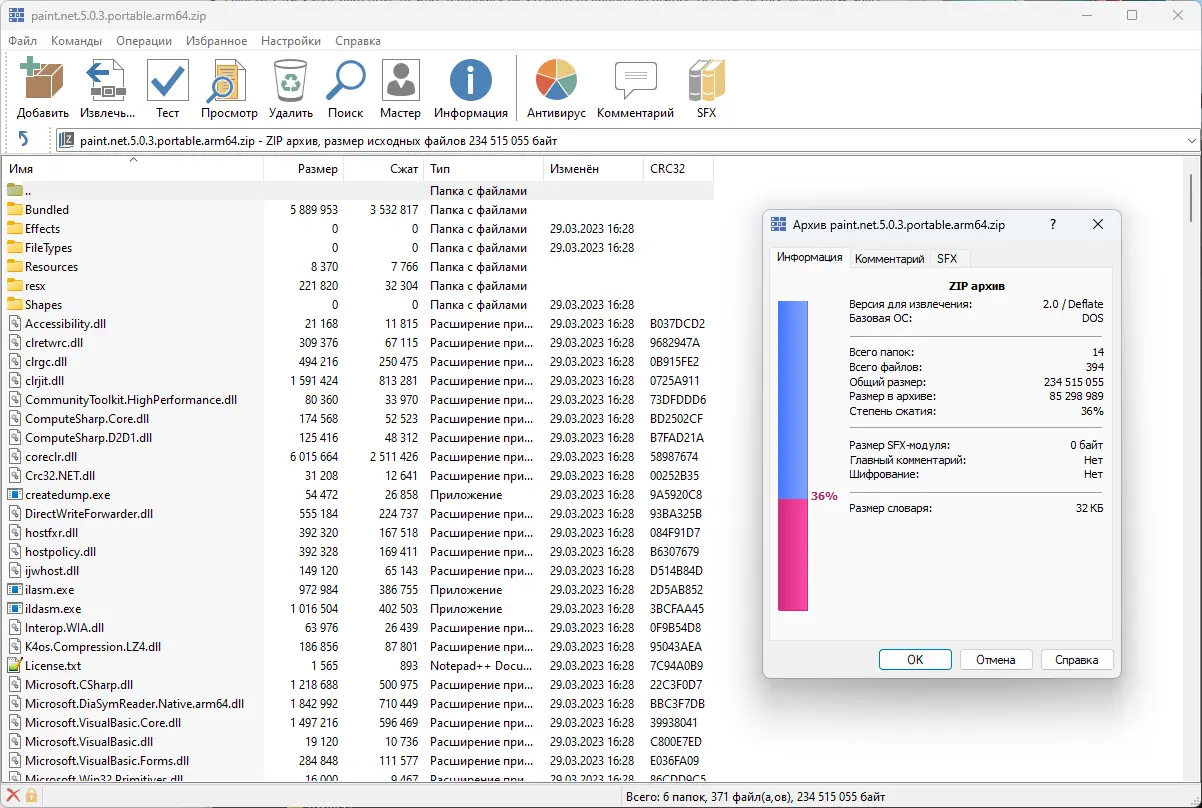The height and width of the screenshot is (808, 1202).
Task: Open the Файл menu
Action: click(x=23, y=41)
